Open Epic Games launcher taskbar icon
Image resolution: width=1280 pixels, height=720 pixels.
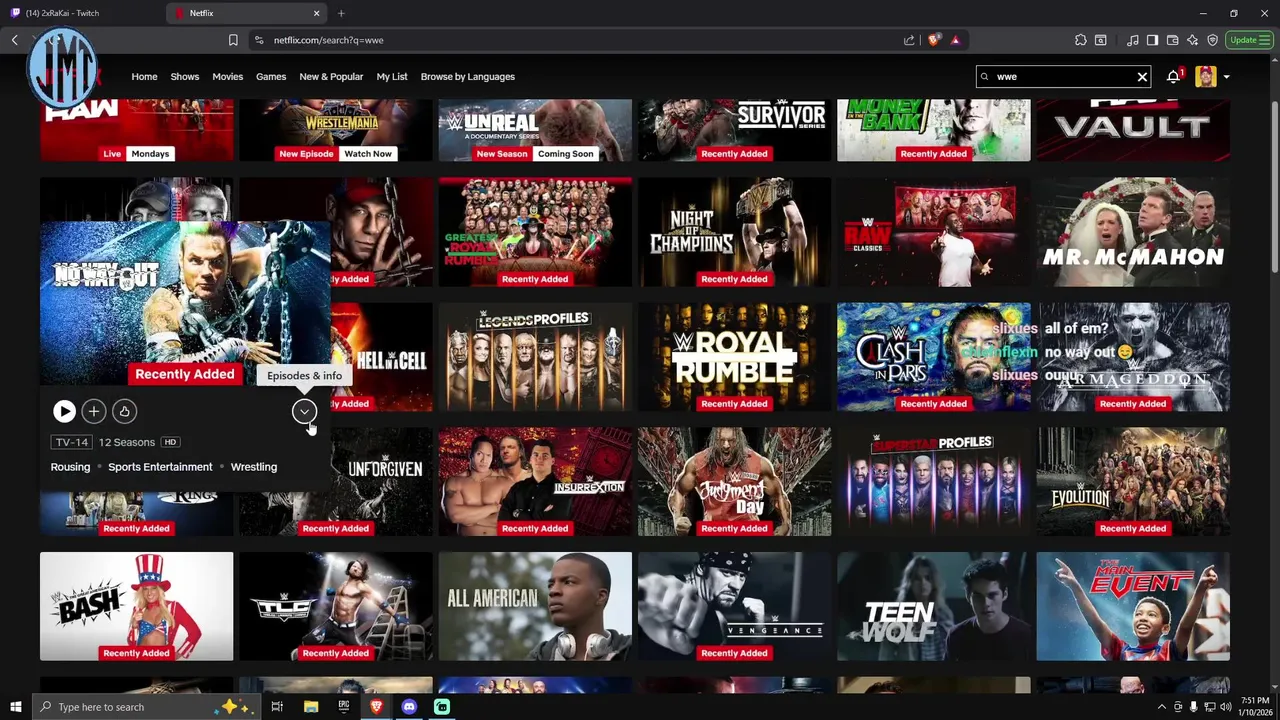click(344, 707)
